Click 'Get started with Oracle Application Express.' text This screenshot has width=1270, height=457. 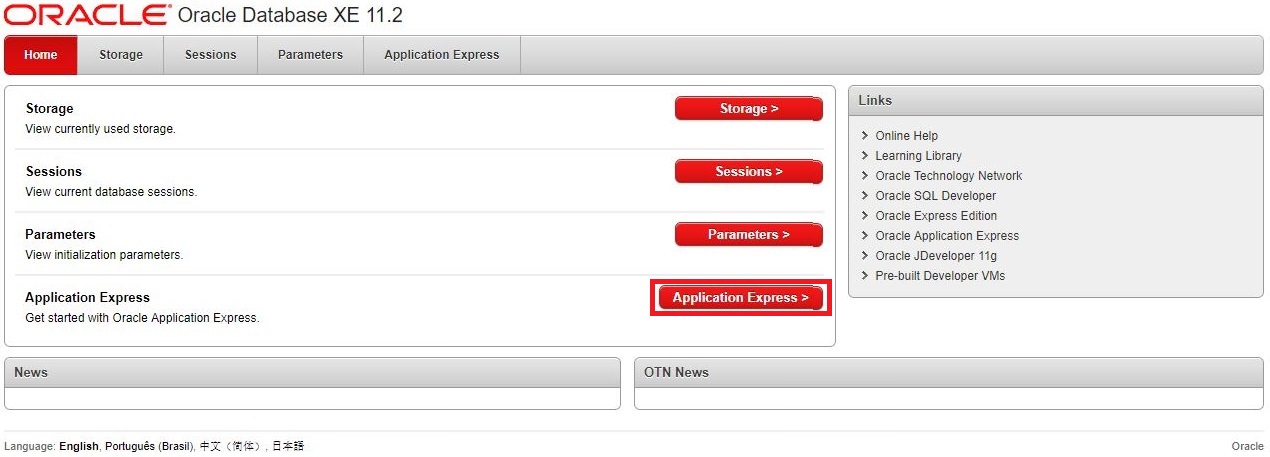142,318
